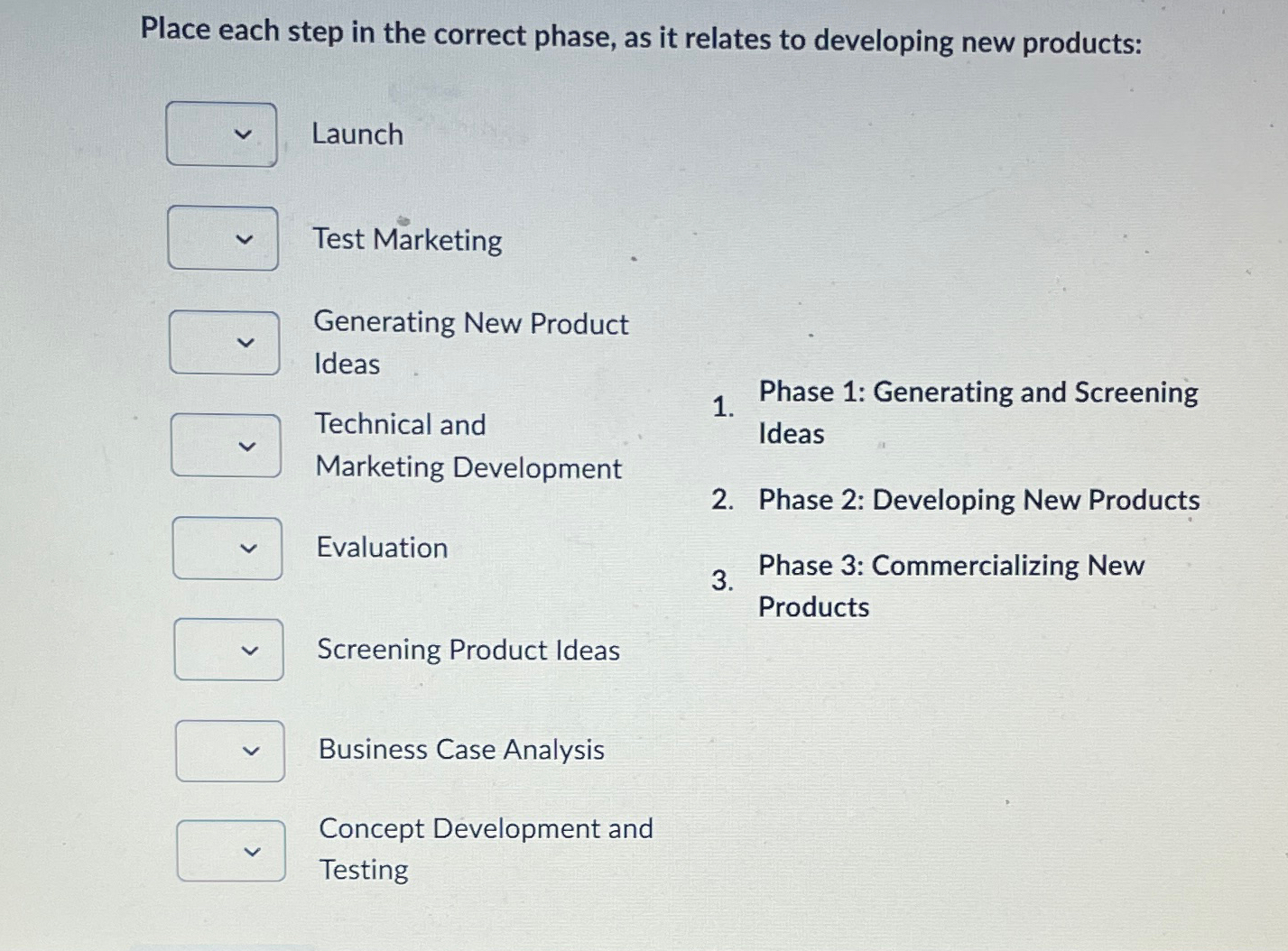Open the dropdown next to Launch
Image resolution: width=1288 pixels, height=951 pixels.
pos(221,134)
